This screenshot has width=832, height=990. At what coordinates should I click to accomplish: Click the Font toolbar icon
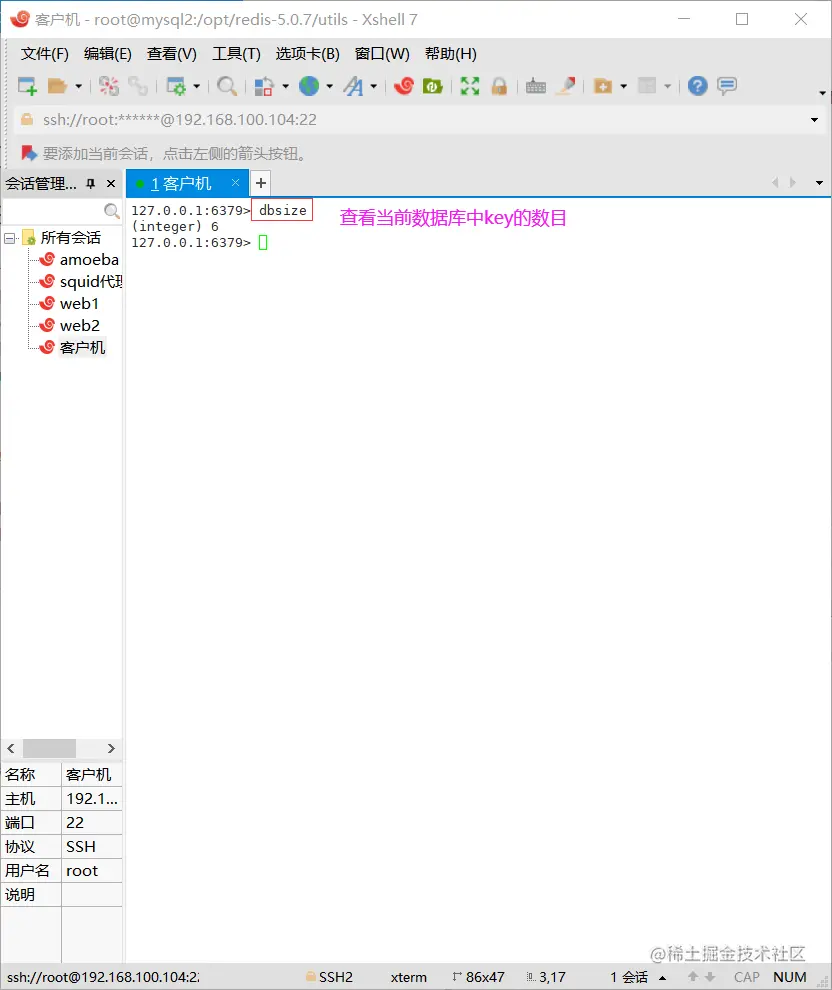point(354,86)
